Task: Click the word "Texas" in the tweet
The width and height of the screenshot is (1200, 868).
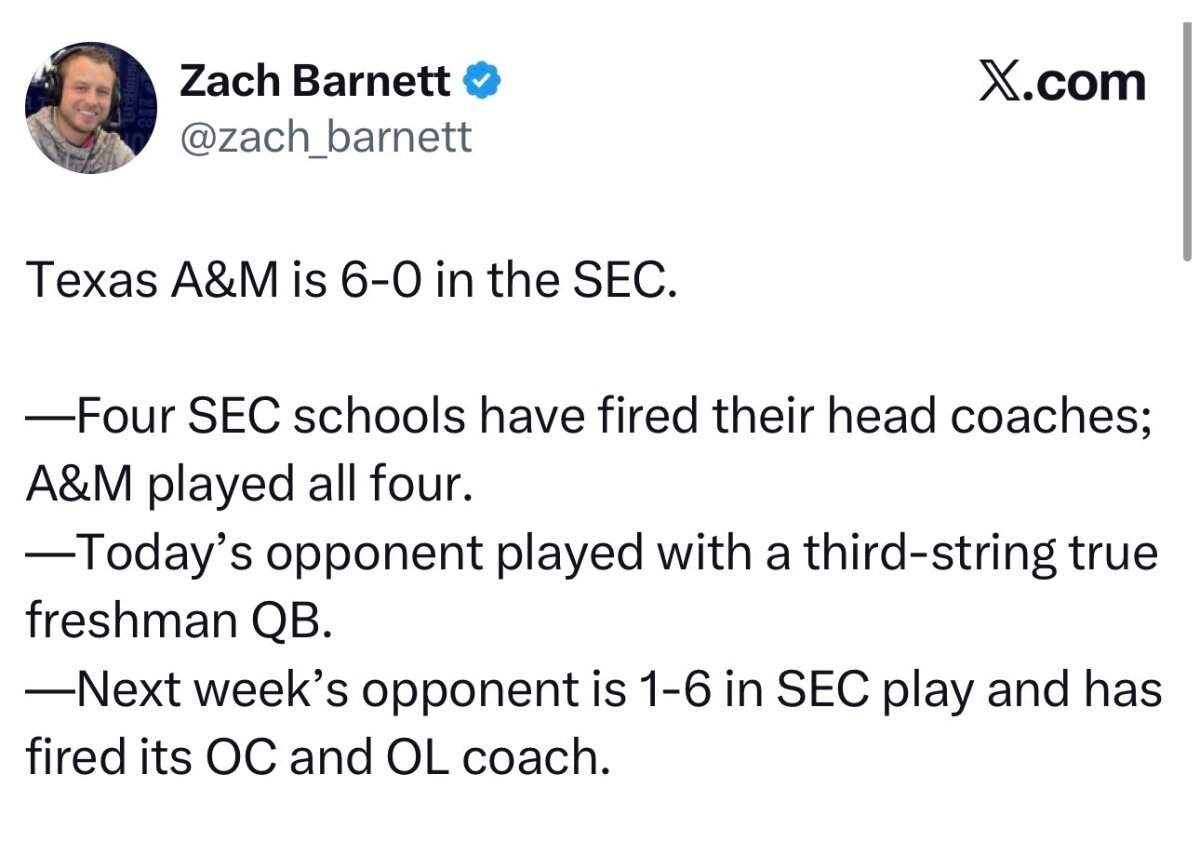Action: pos(90,283)
